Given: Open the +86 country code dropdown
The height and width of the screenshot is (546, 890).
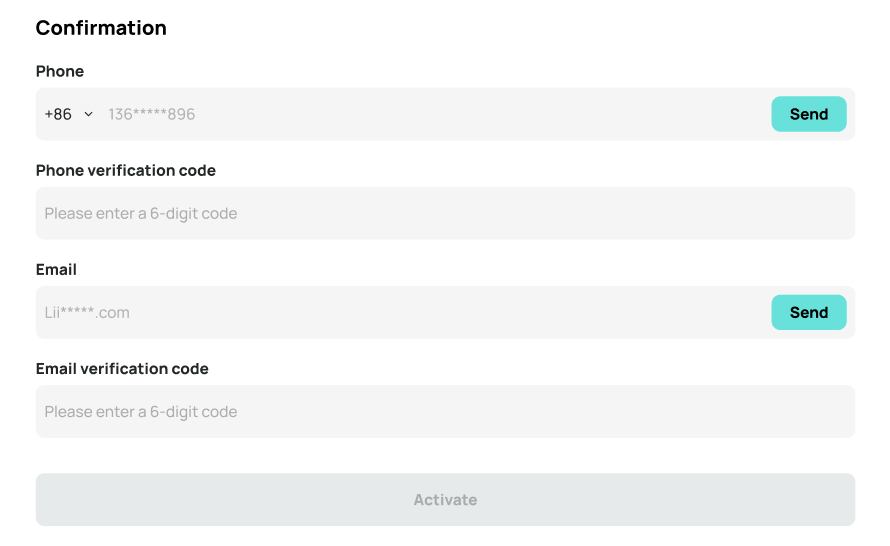Looking at the screenshot, I should pos(69,114).
